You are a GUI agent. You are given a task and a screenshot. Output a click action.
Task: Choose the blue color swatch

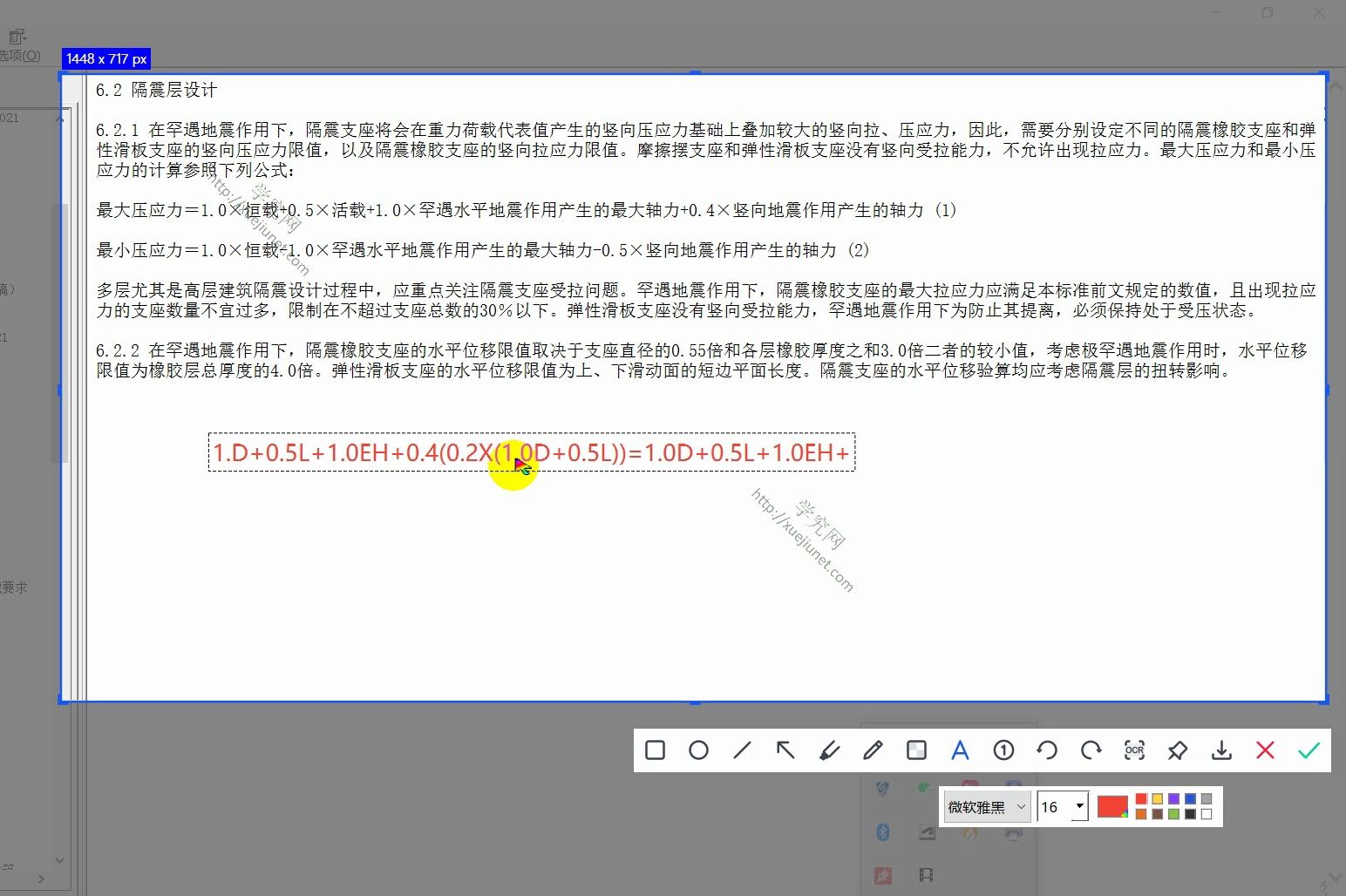pyautogui.click(x=1190, y=799)
